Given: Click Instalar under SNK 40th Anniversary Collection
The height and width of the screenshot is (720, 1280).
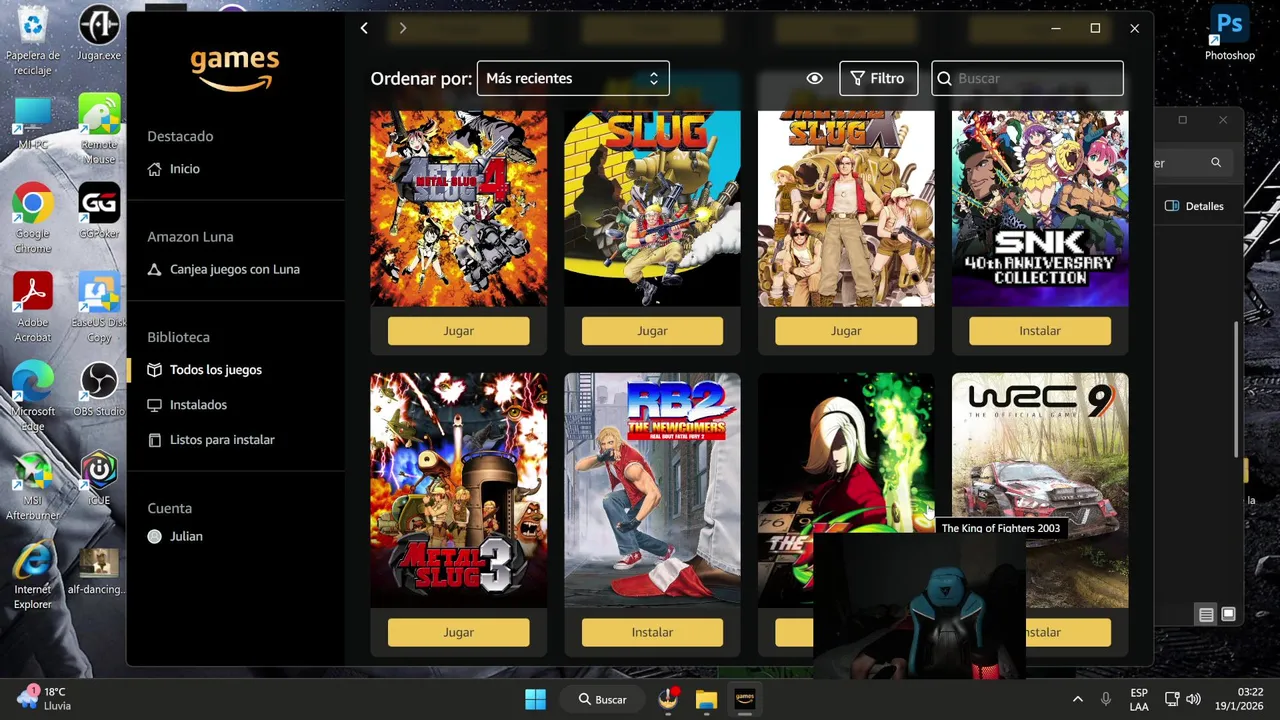Looking at the screenshot, I should [1040, 331].
